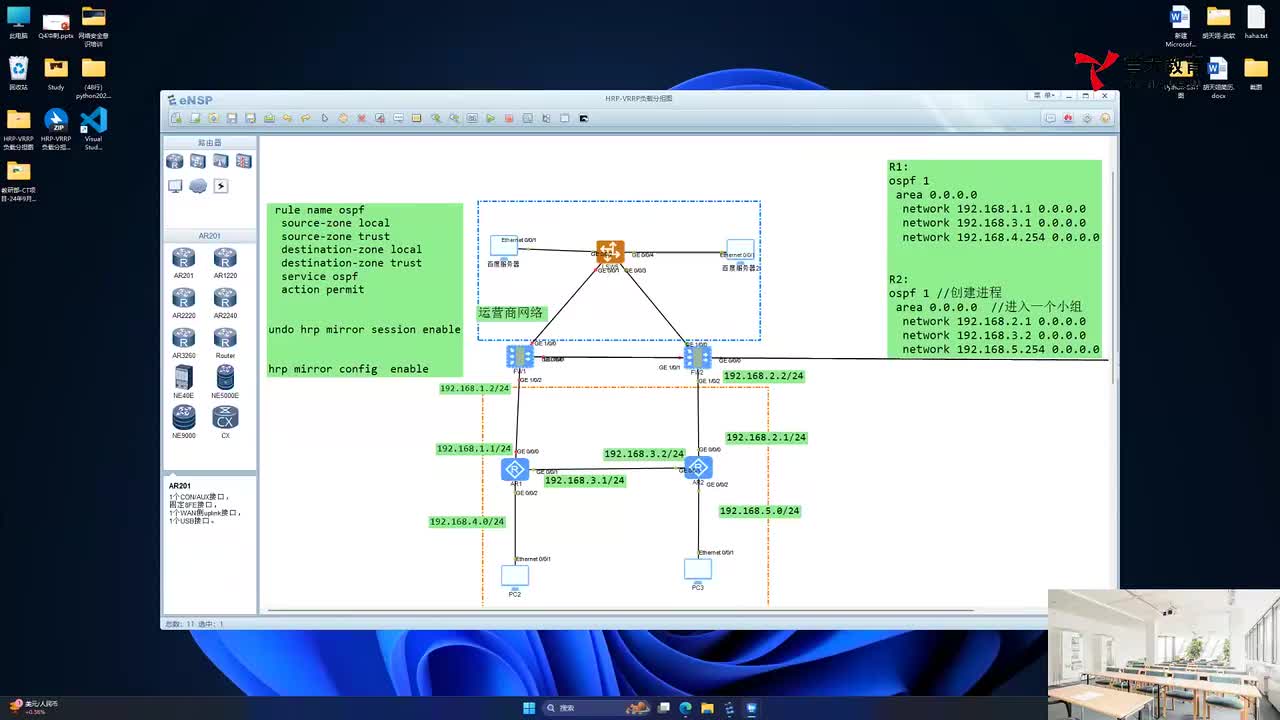
Task: Click the Redo arrow toolbar icon
Action: 306,118
